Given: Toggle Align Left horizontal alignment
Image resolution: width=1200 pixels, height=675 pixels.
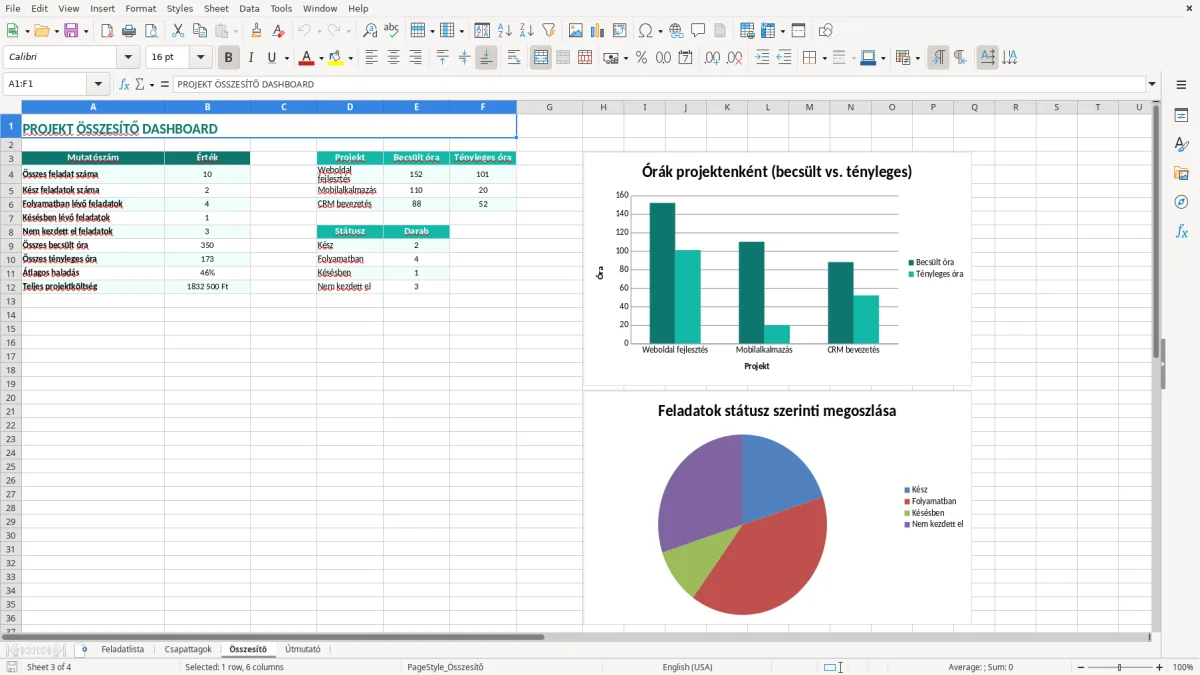Looking at the screenshot, I should click(x=372, y=58).
